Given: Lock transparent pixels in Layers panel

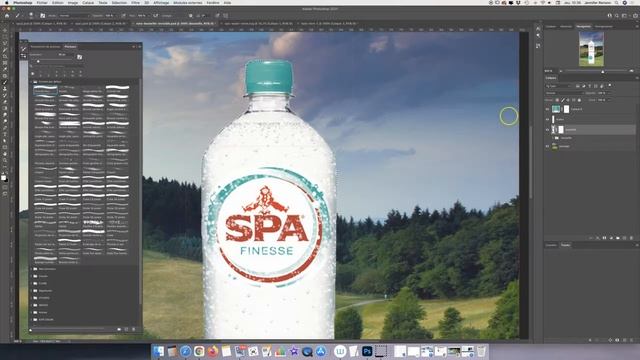Looking at the screenshot, I should [557, 100].
